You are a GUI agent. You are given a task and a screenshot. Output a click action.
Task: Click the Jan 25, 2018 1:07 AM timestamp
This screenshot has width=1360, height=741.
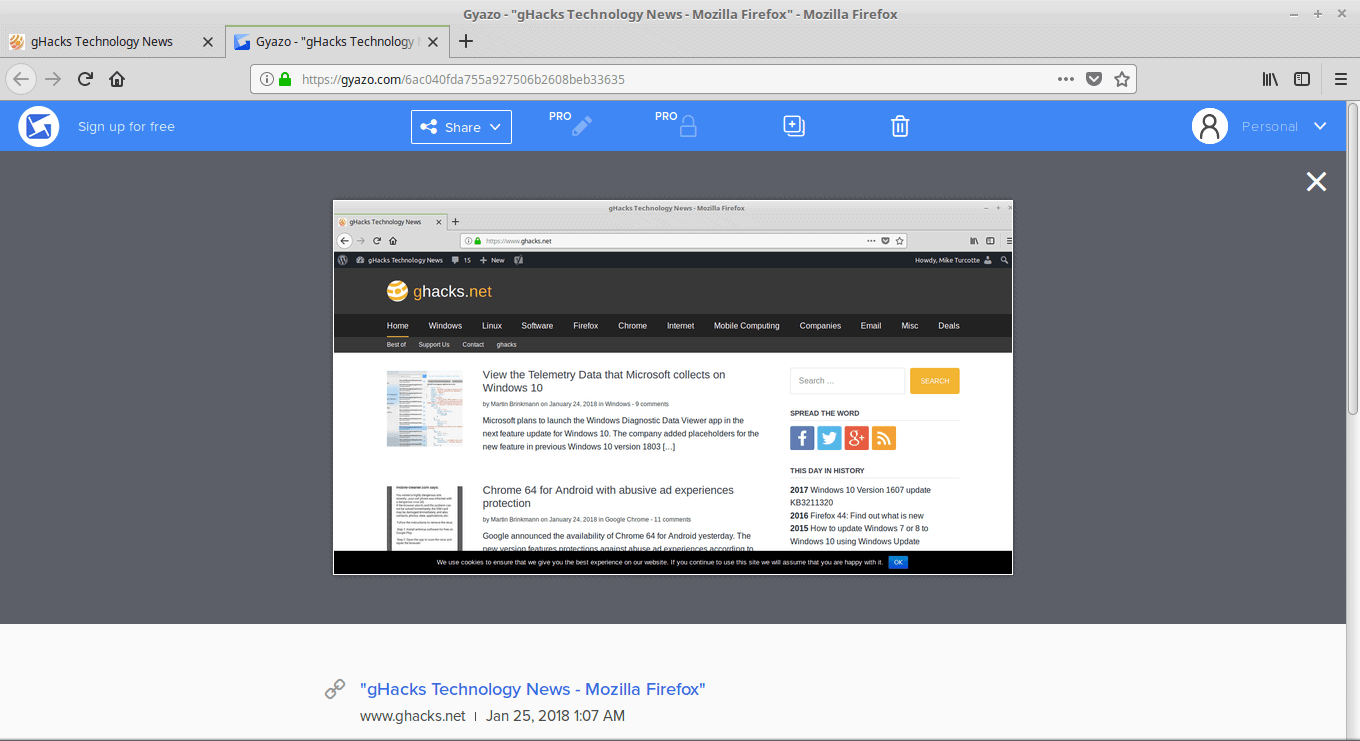click(x=556, y=716)
